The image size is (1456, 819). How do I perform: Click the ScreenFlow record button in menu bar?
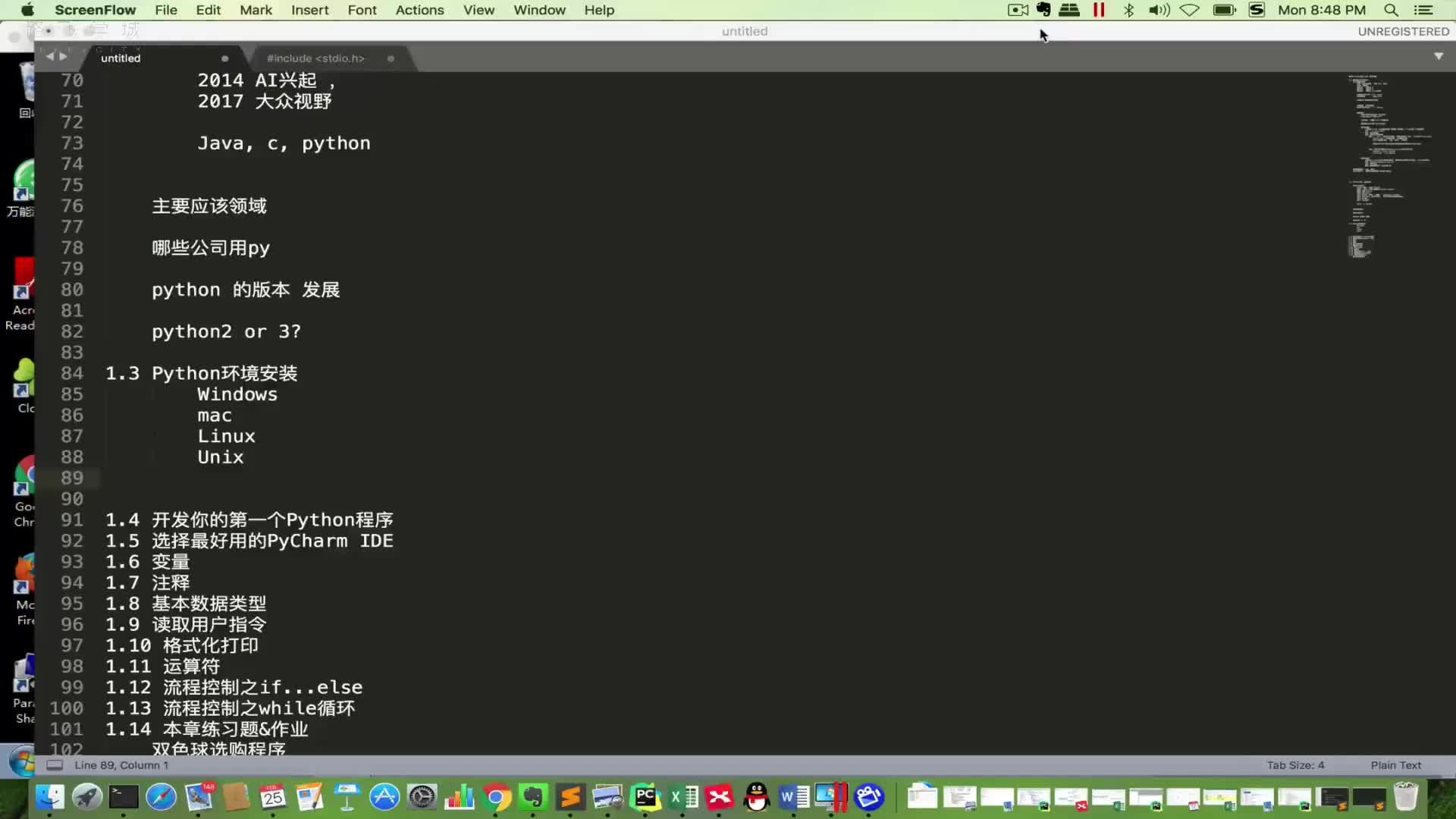pos(1018,9)
